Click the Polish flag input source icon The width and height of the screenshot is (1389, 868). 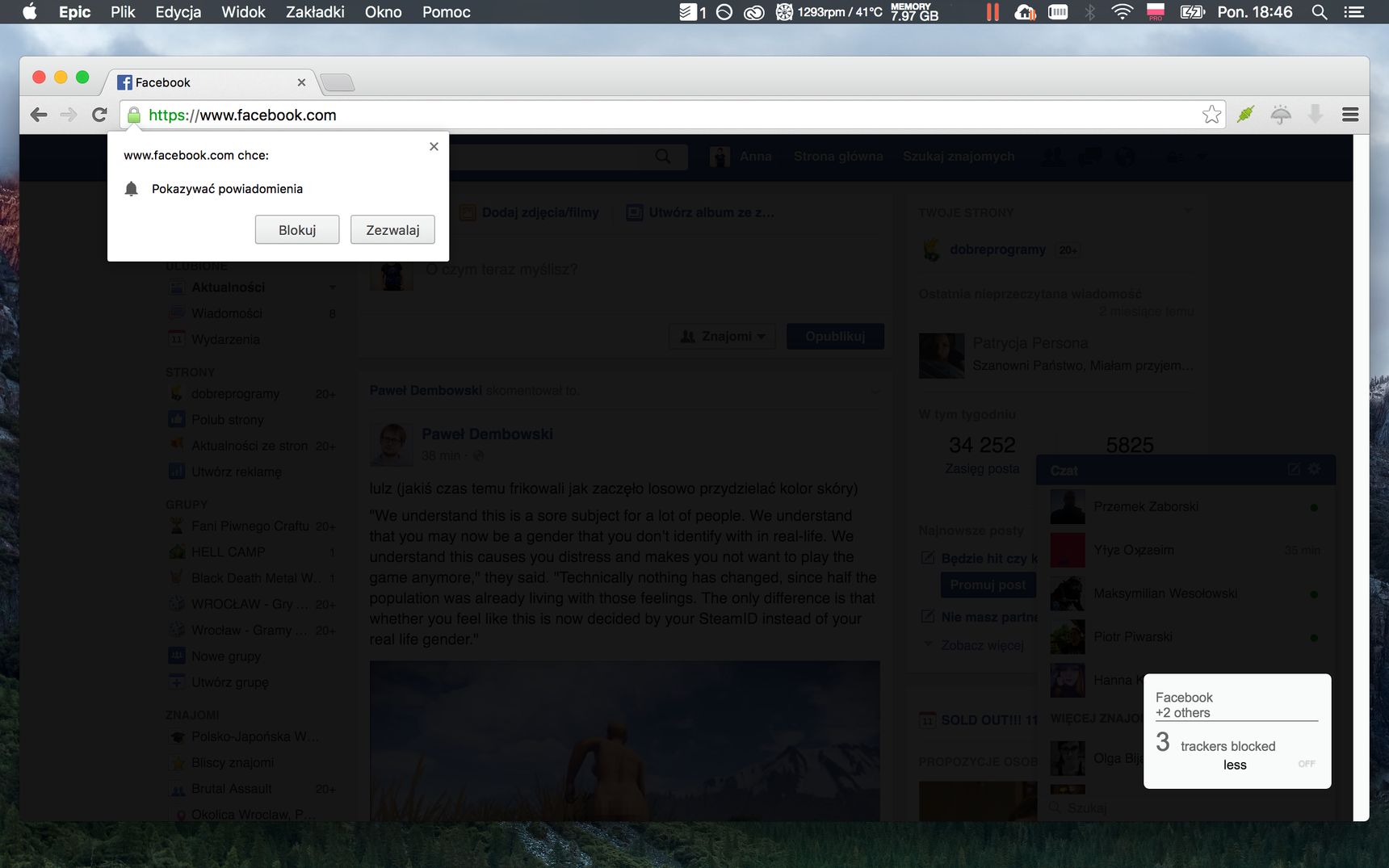pyautogui.click(x=1156, y=11)
